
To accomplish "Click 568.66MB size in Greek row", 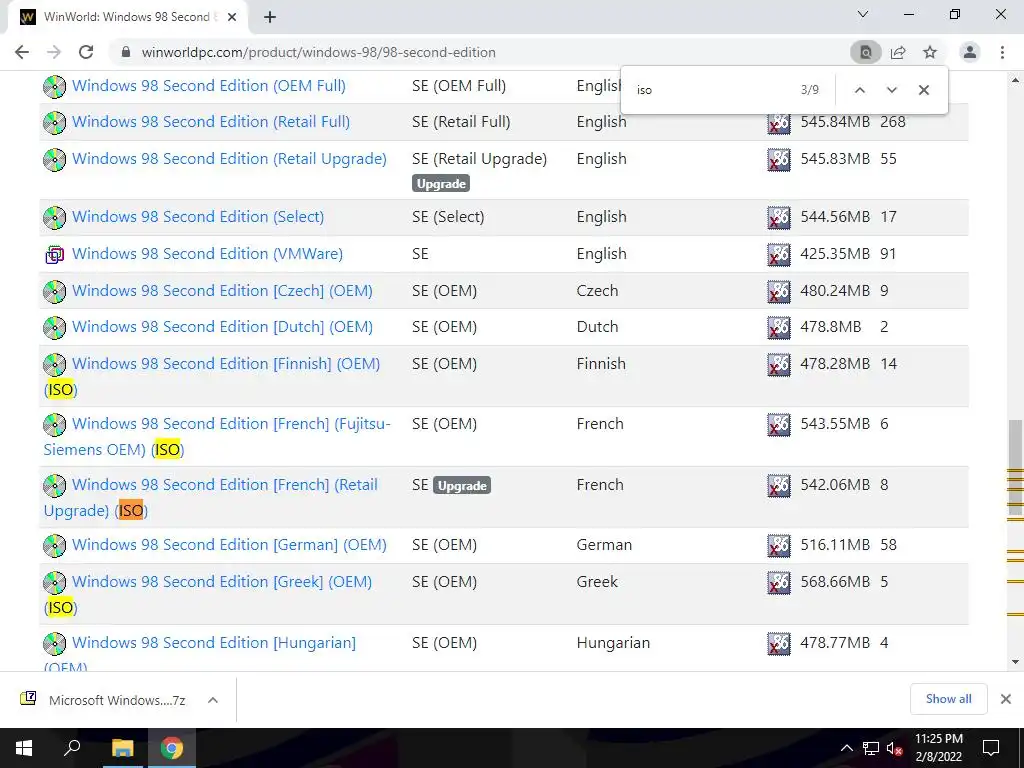I will coord(835,582).
